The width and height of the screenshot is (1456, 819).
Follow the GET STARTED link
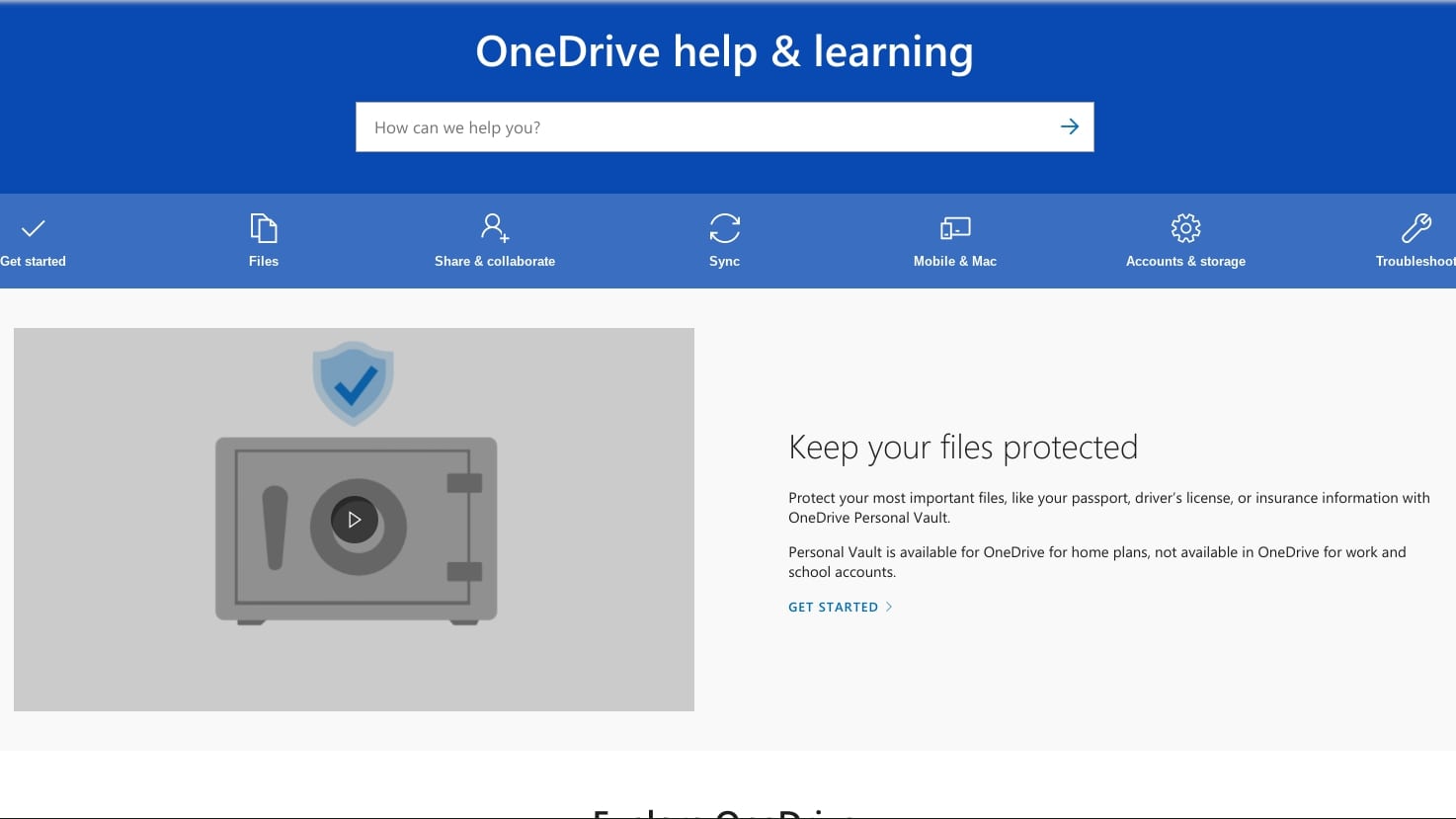(833, 608)
